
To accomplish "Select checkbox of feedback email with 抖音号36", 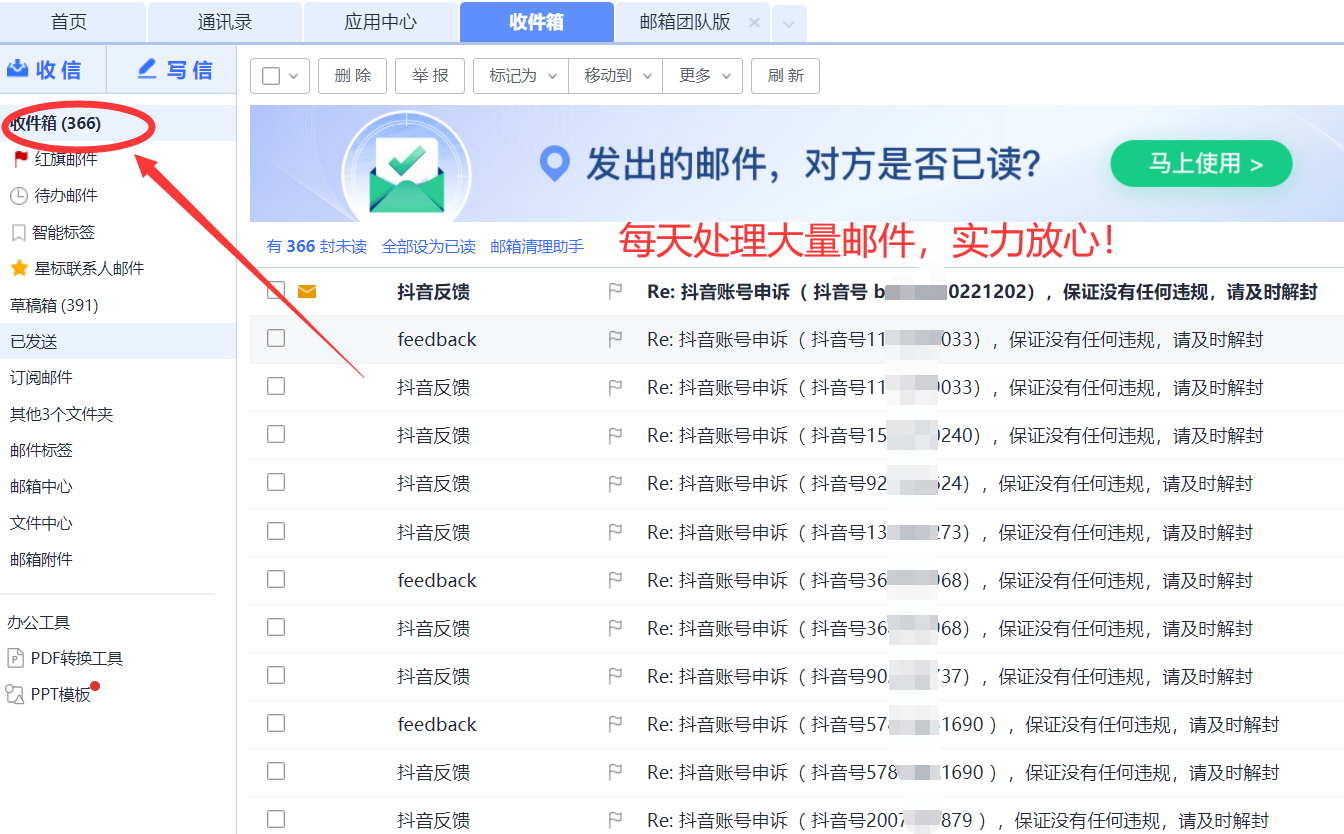I will [276, 579].
